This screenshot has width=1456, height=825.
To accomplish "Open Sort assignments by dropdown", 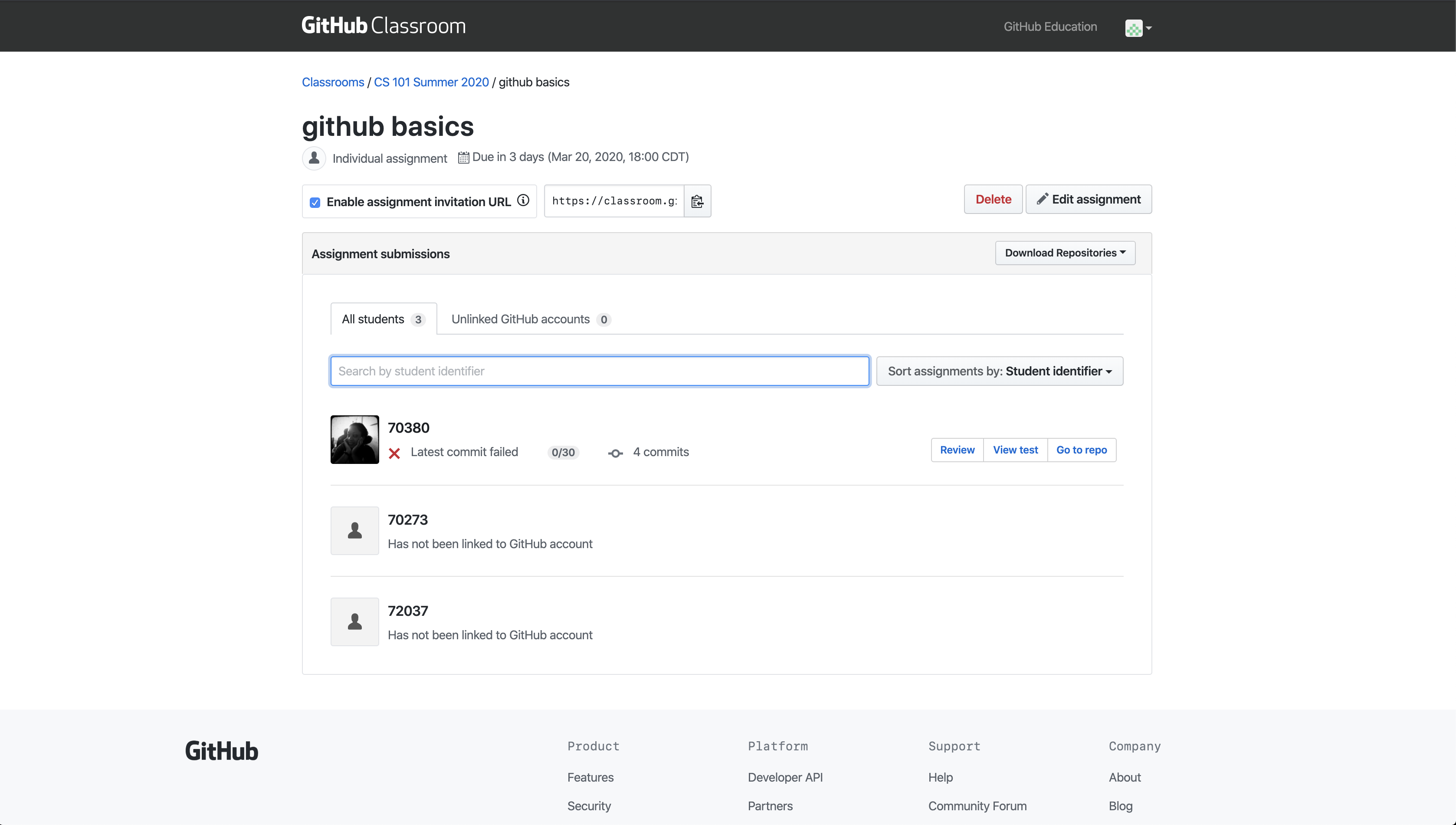I will (1000, 371).
